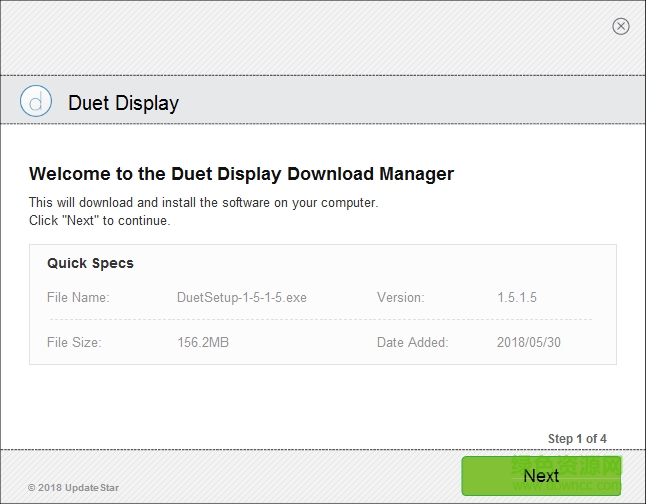The width and height of the screenshot is (646, 504).
Task: Click the Duet Display round logo icon
Action: pos(36,102)
